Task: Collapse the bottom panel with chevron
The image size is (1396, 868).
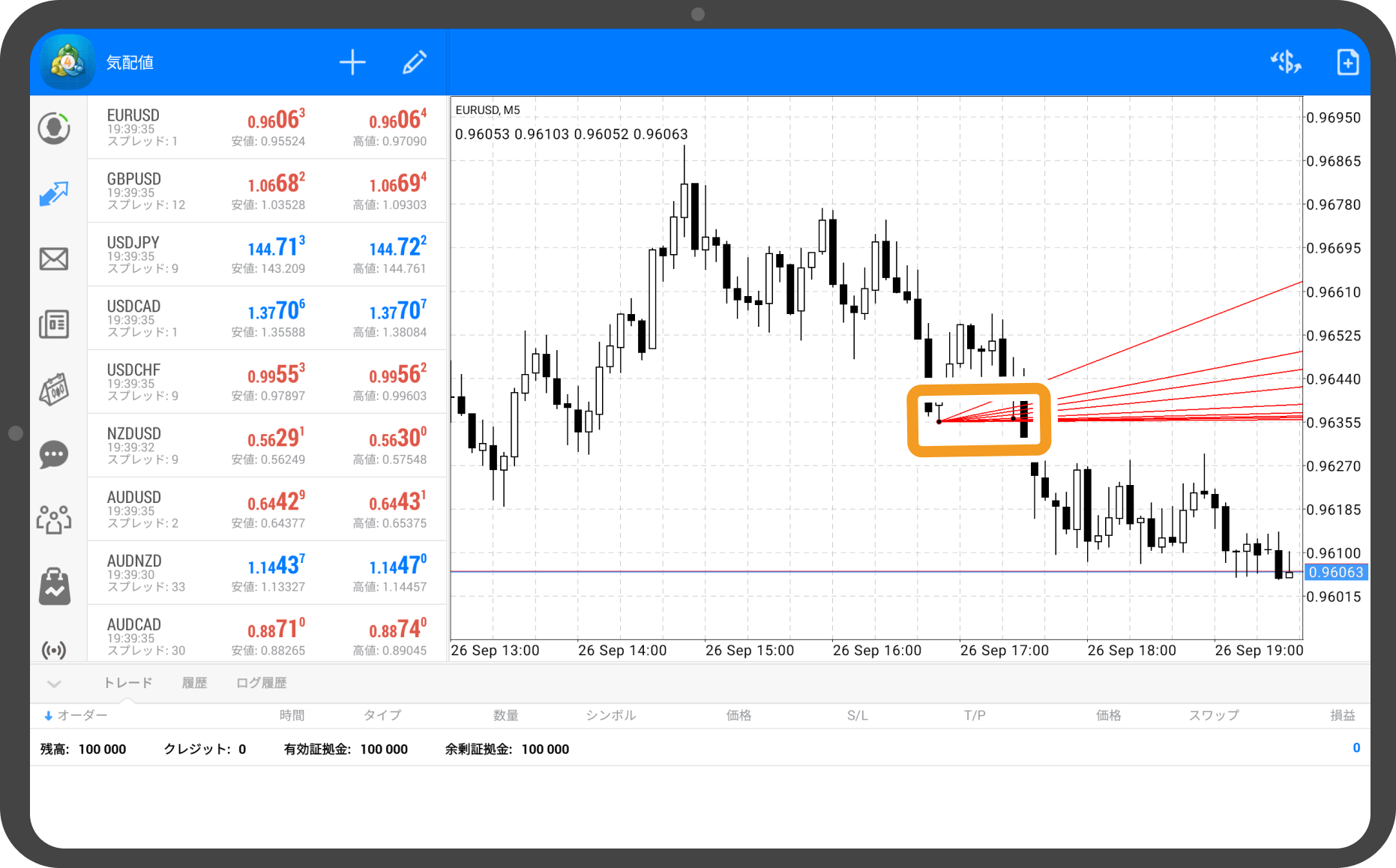Action: pyautogui.click(x=54, y=684)
